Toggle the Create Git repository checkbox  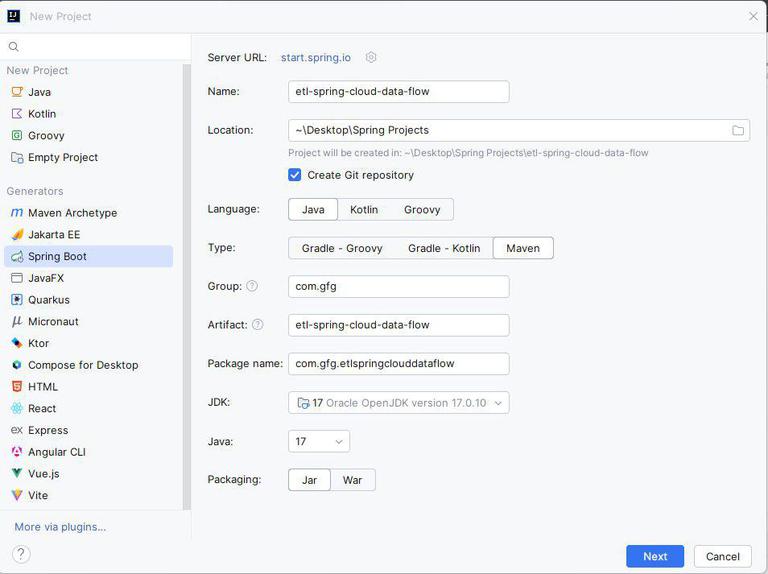pyautogui.click(x=295, y=175)
